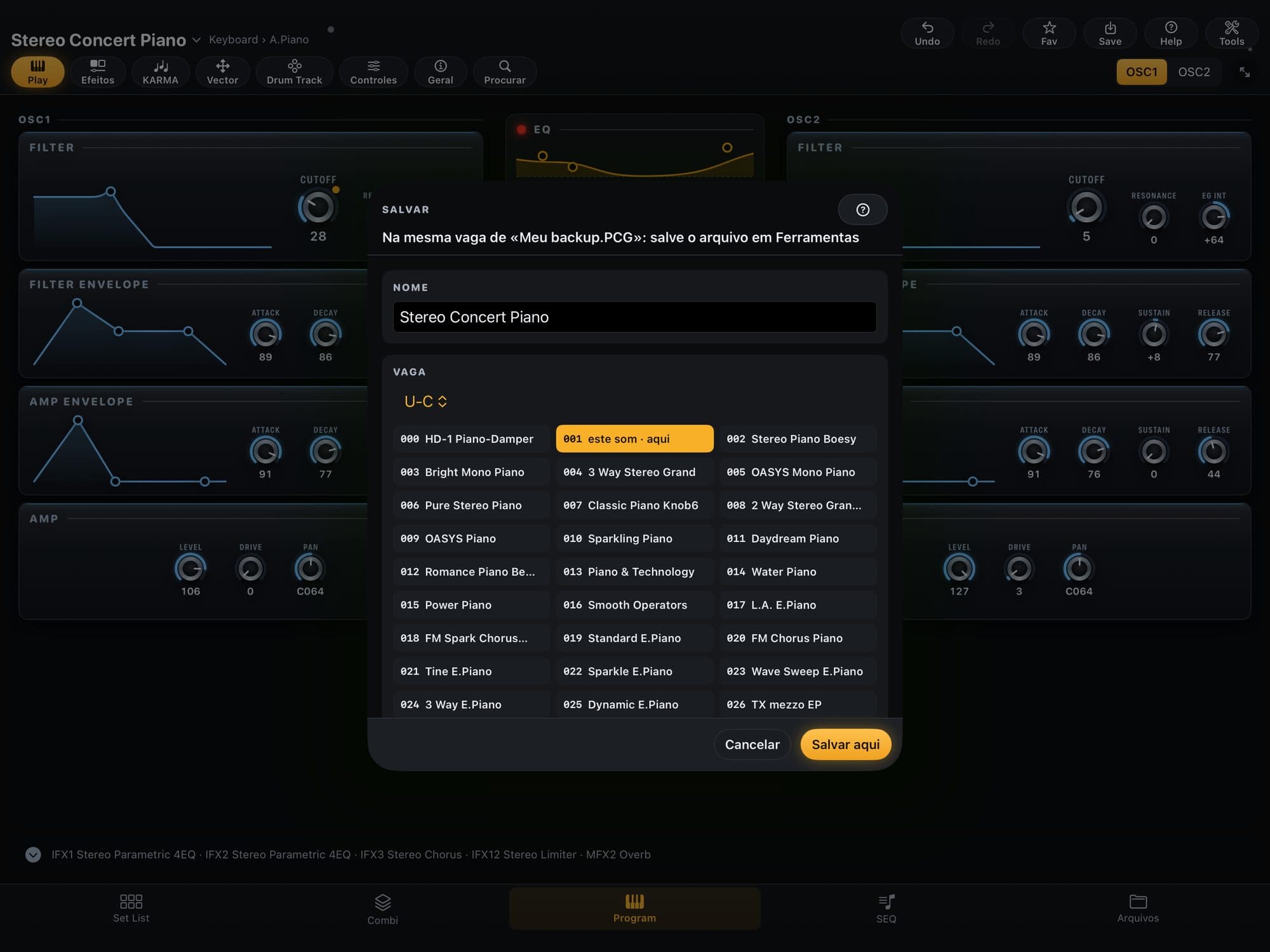
Task: Select slot 019 Standard E.Piano
Action: coord(634,638)
